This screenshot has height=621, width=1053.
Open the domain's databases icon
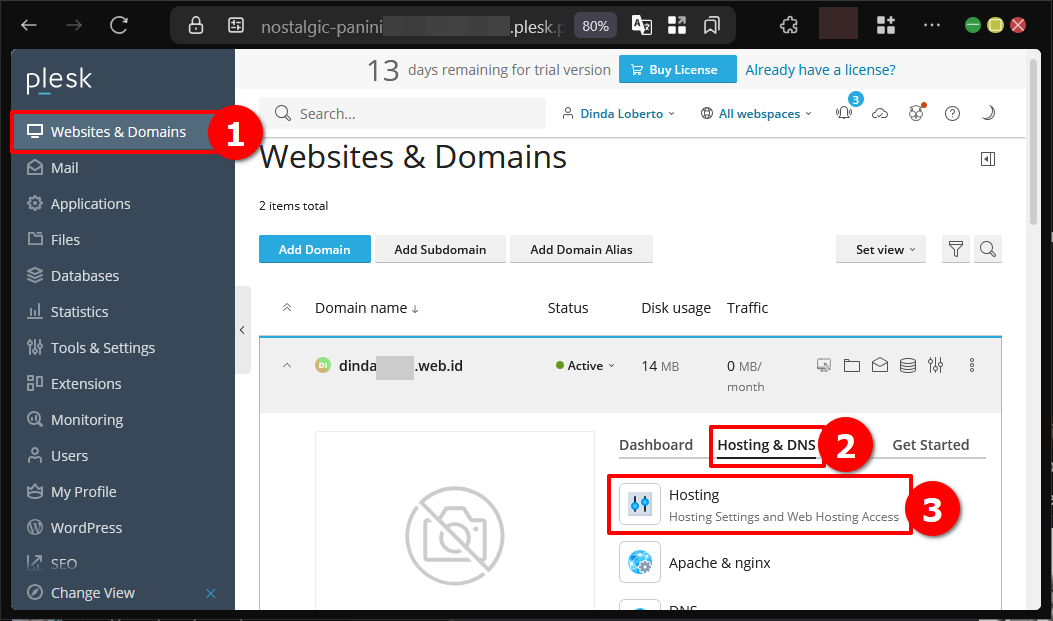click(908, 366)
